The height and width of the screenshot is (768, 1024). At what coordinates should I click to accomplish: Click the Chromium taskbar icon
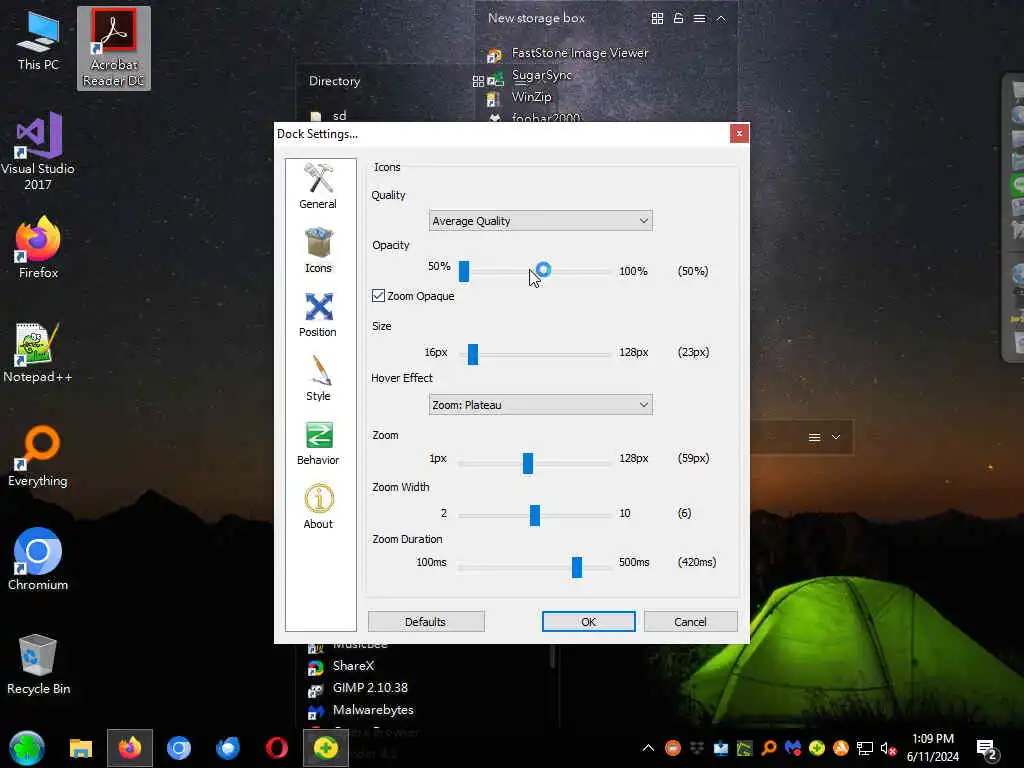click(179, 748)
